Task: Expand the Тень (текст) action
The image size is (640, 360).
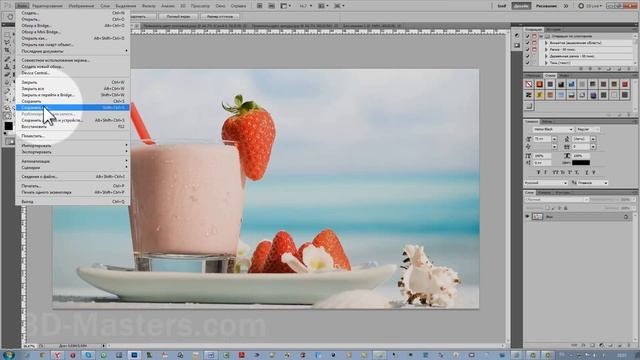Action: pos(546,62)
